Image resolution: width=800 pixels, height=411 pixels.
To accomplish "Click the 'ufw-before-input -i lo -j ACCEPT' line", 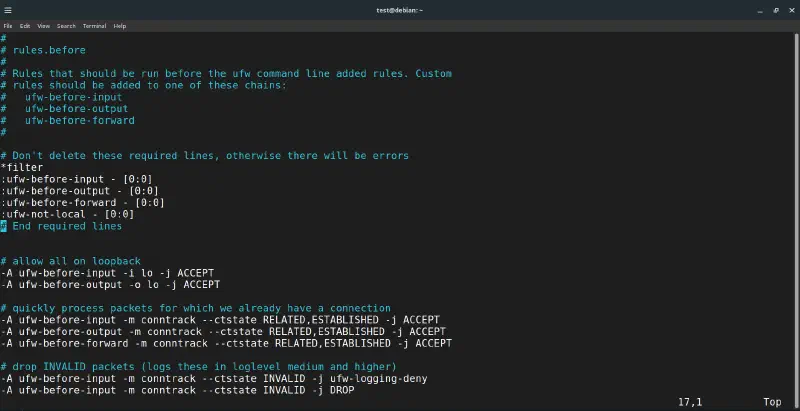I will tap(107, 273).
